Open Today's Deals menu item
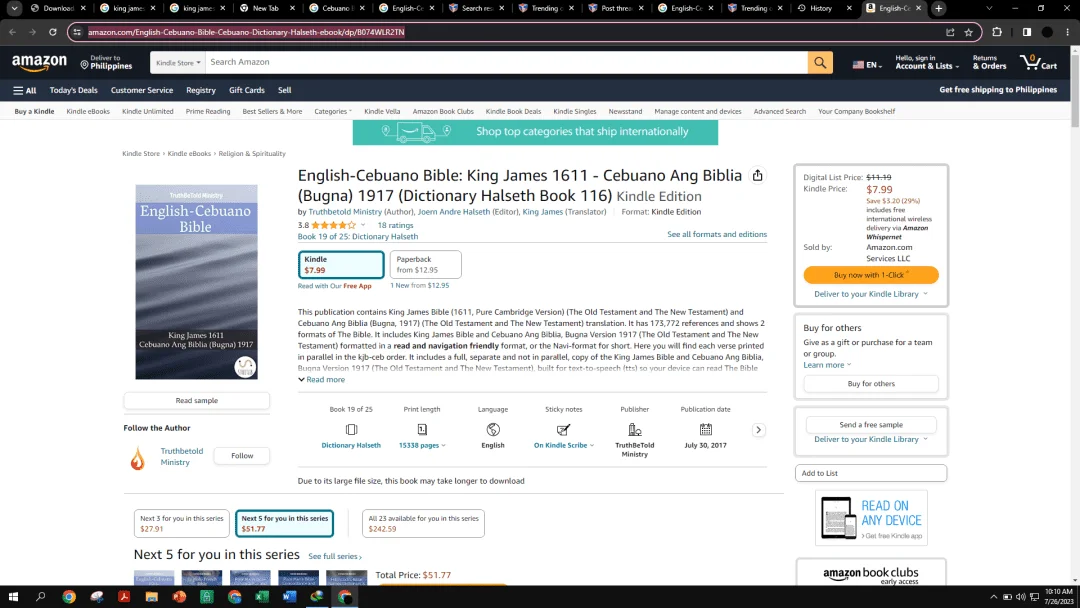The width and height of the screenshot is (1080, 608). click(x=73, y=90)
